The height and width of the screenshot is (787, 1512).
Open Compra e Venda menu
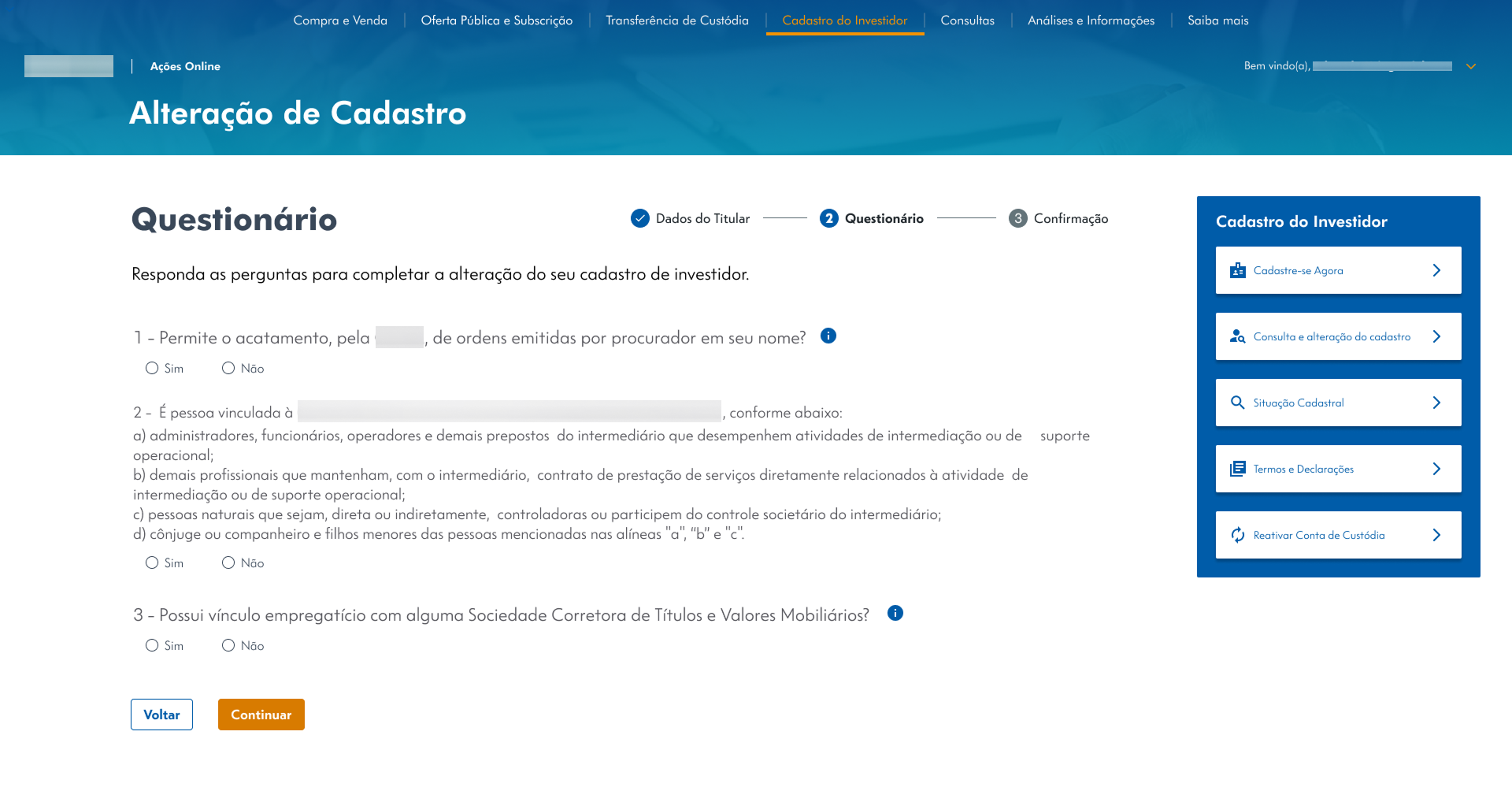(340, 20)
